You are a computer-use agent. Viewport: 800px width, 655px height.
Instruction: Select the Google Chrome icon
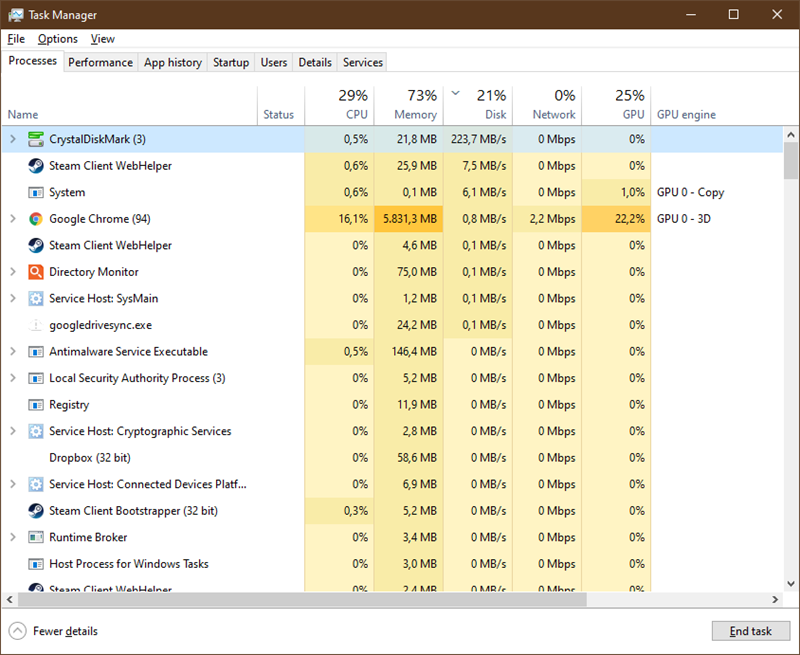(x=36, y=218)
